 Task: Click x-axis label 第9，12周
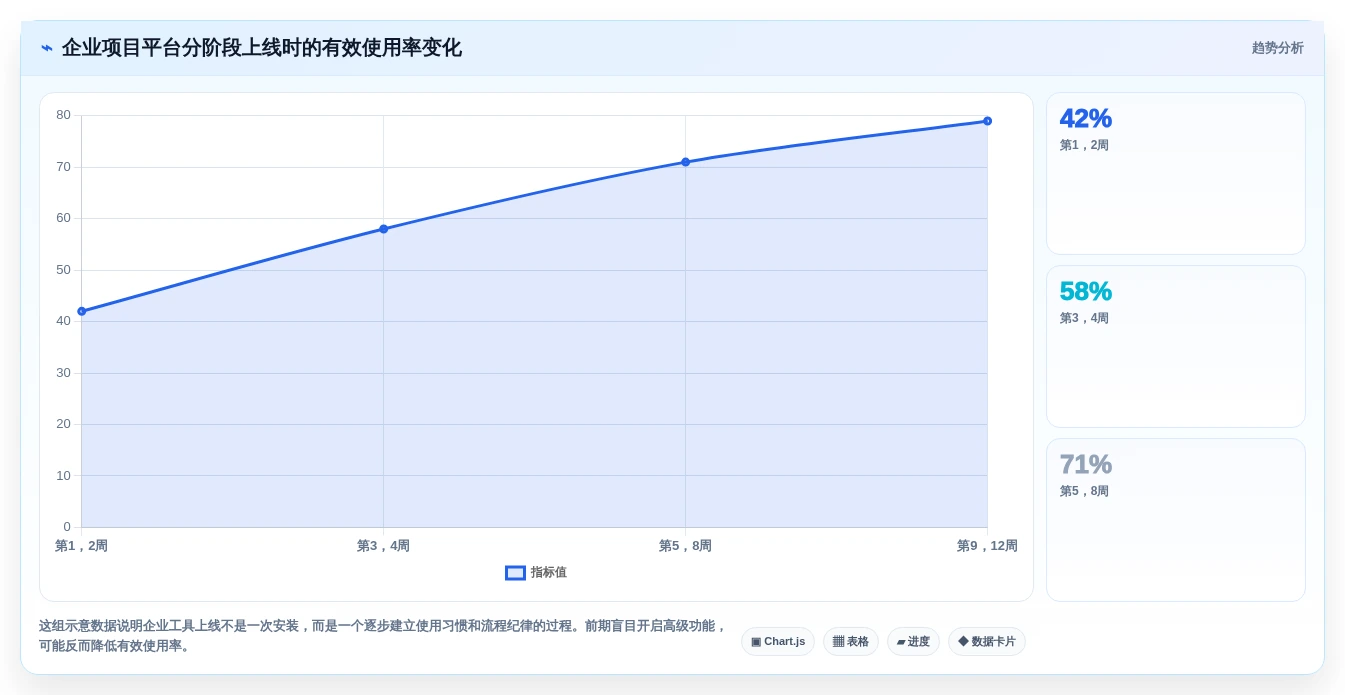(x=987, y=546)
